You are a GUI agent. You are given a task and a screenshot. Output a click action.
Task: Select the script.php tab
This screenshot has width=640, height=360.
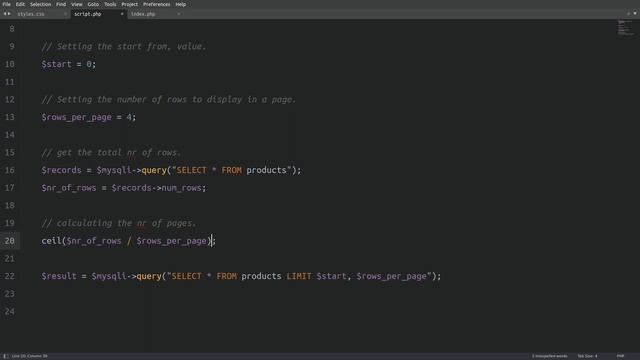pos(87,14)
